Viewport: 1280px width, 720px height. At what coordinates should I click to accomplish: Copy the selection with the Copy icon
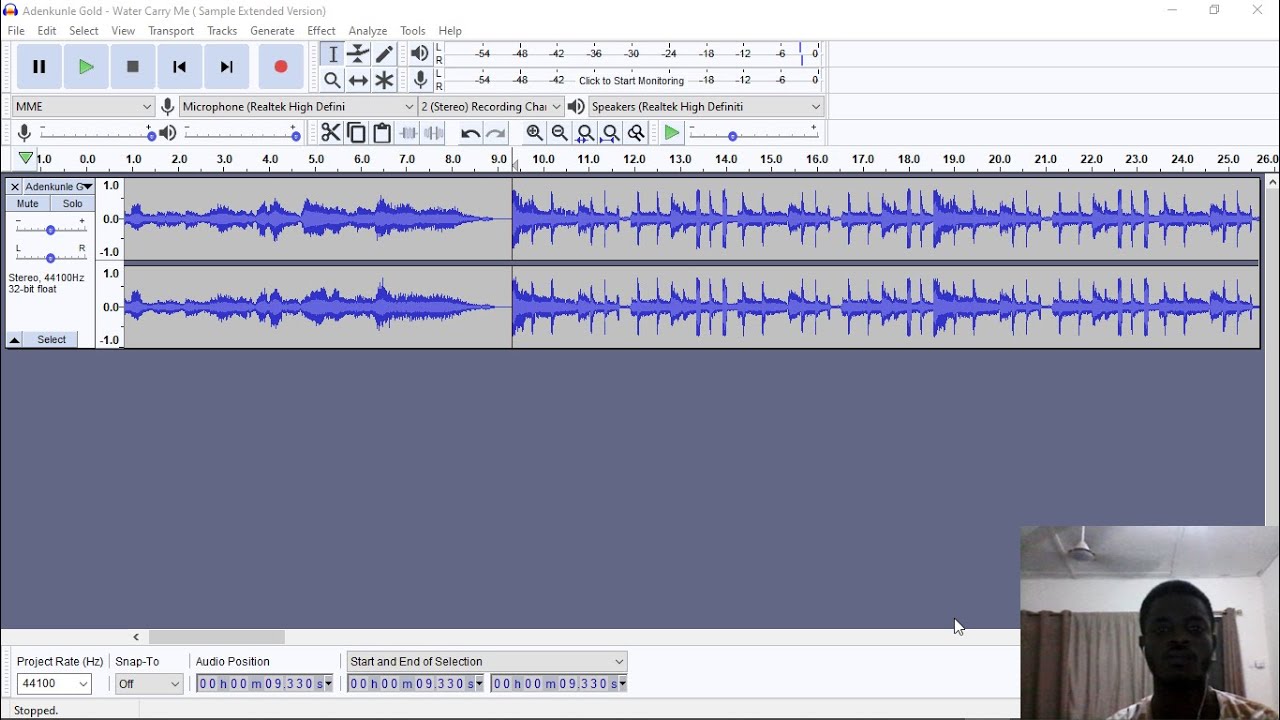[356, 133]
